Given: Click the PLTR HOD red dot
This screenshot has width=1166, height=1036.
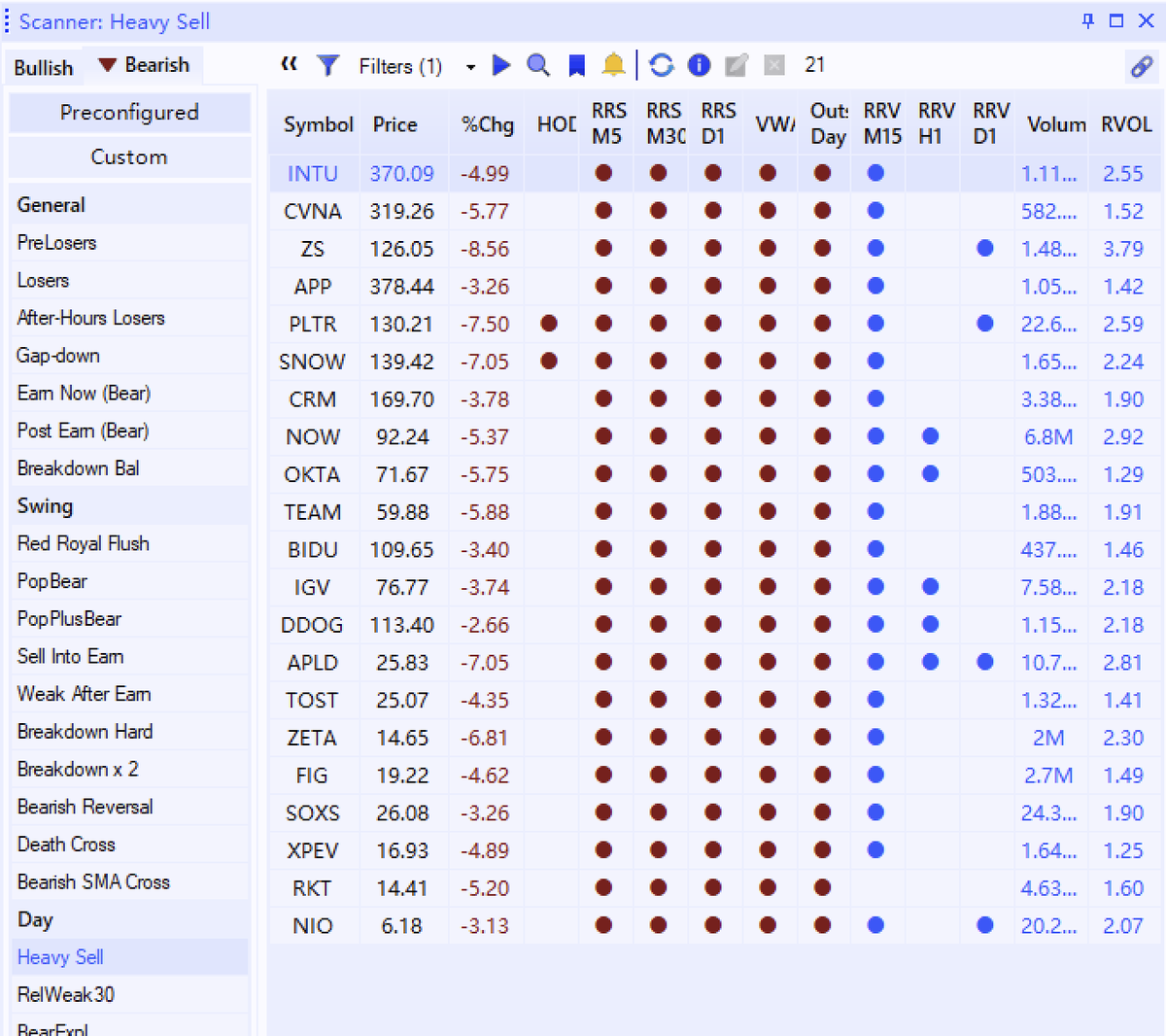Looking at the screenshot, I should point(549,323).
